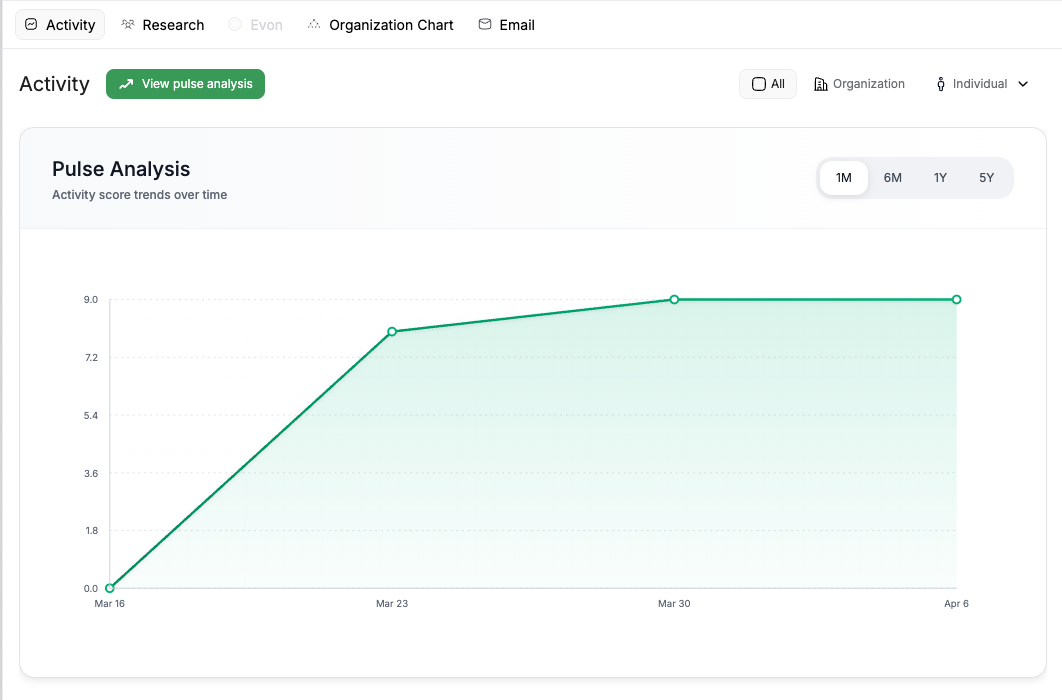Open the Organization Chart tab
1062x700 pixels.
coord(381,24)
